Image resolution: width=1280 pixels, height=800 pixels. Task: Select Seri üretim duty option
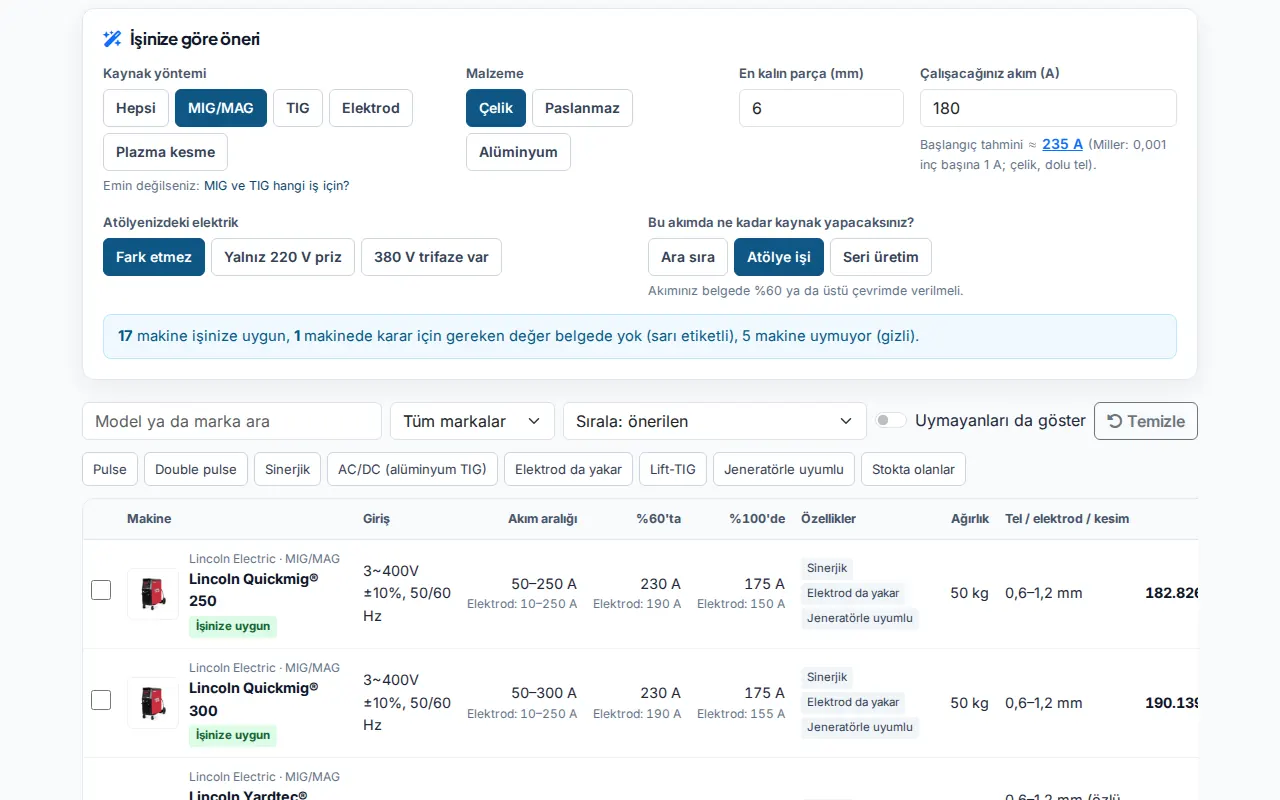click(x=881, y=257)
